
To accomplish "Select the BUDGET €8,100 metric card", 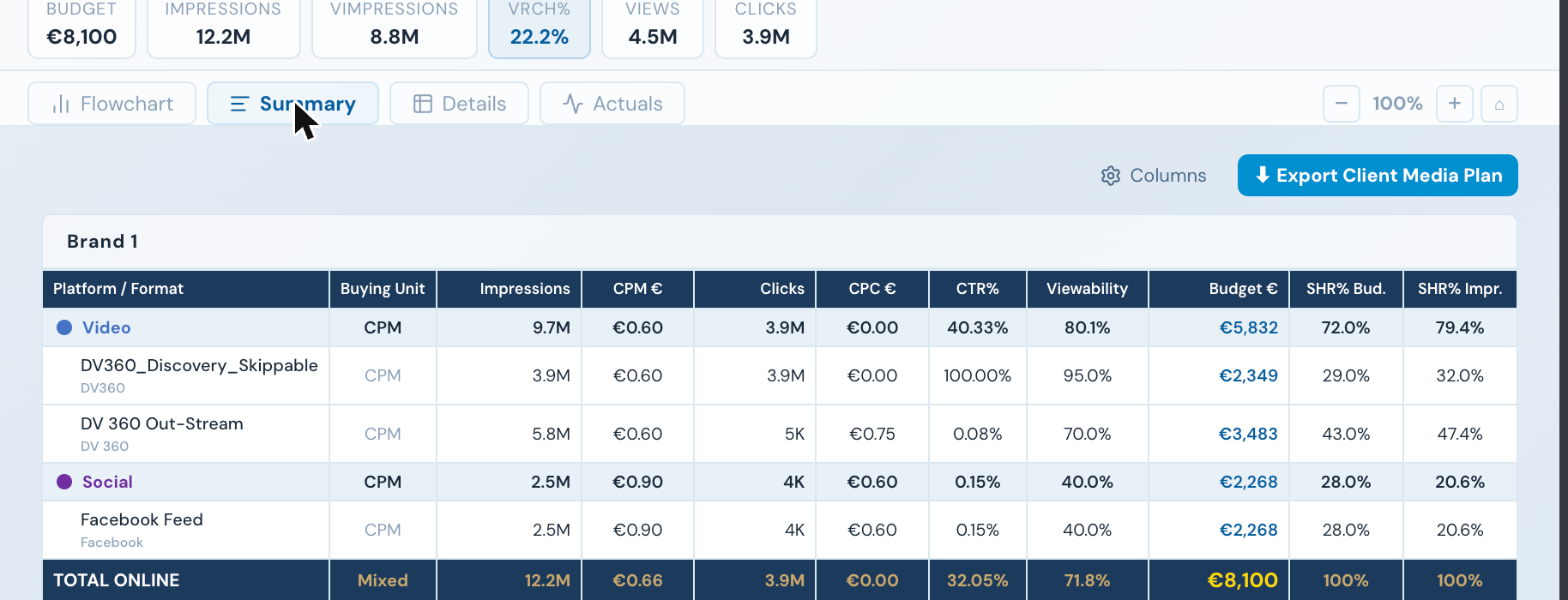I will [x=82, y=28].
